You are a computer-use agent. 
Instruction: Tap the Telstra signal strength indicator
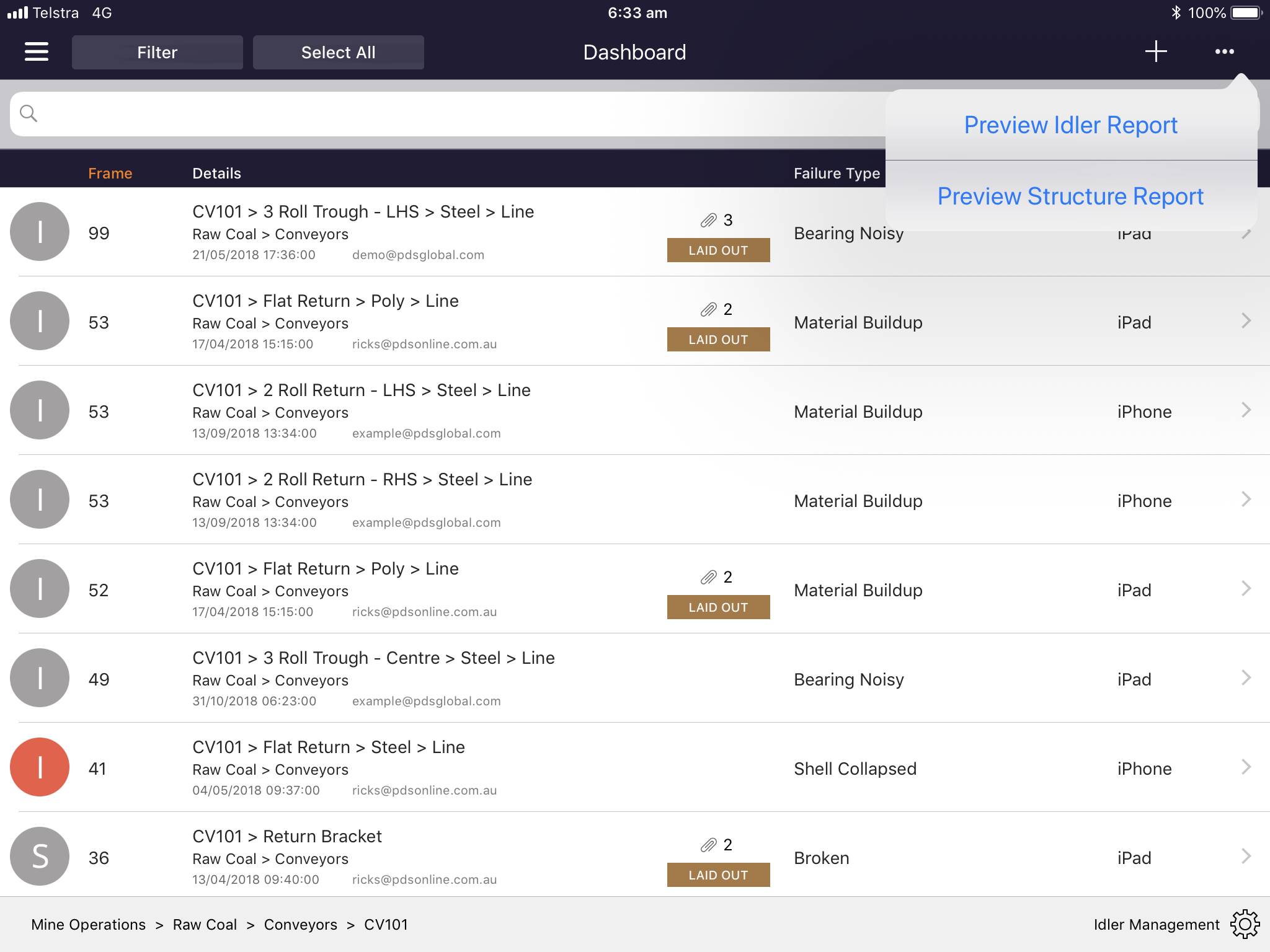(x=18, y=12)
